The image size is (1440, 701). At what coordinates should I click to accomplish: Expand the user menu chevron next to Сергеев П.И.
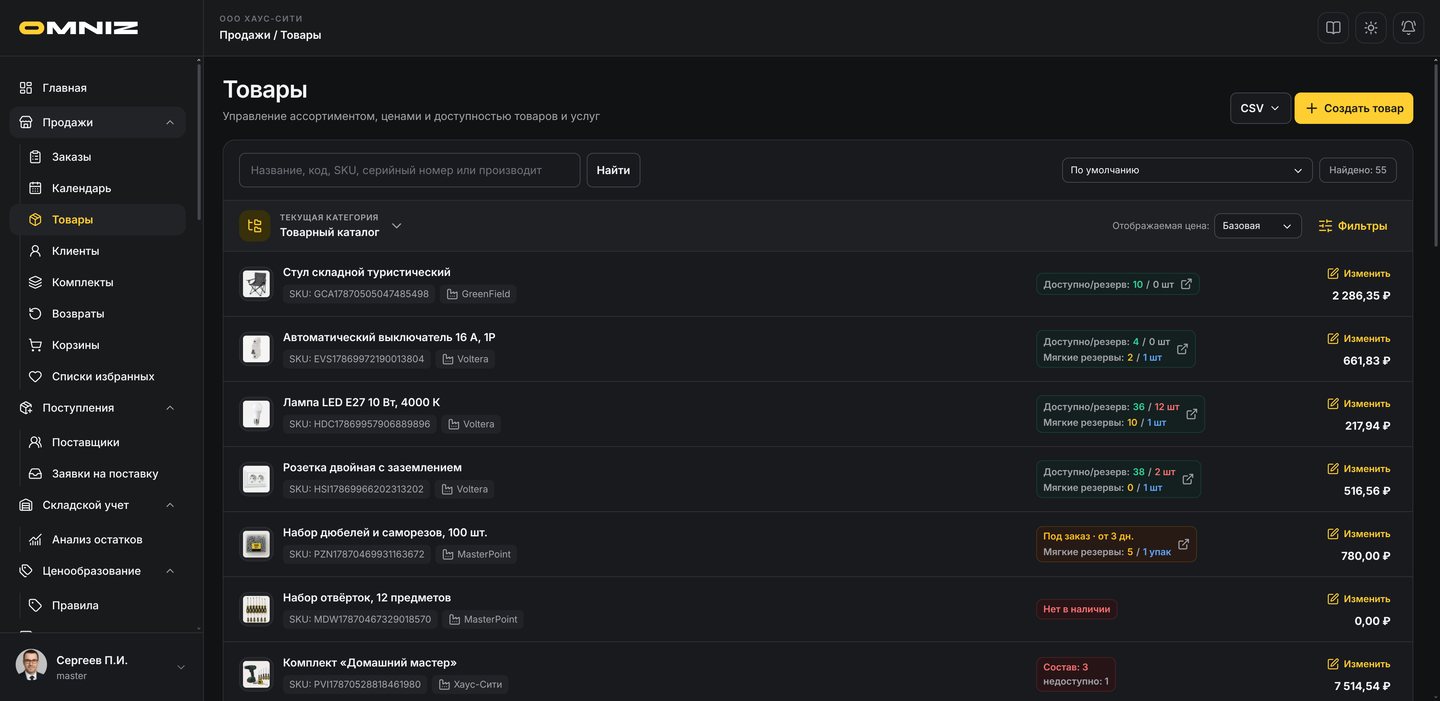181,667
